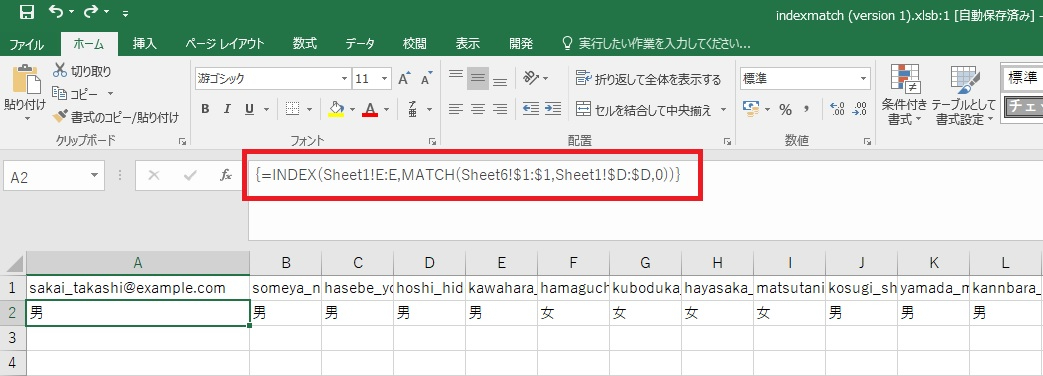Toggle underline formatting U
The width and height of the screenshot is (1043, 376).
point(249,108)
